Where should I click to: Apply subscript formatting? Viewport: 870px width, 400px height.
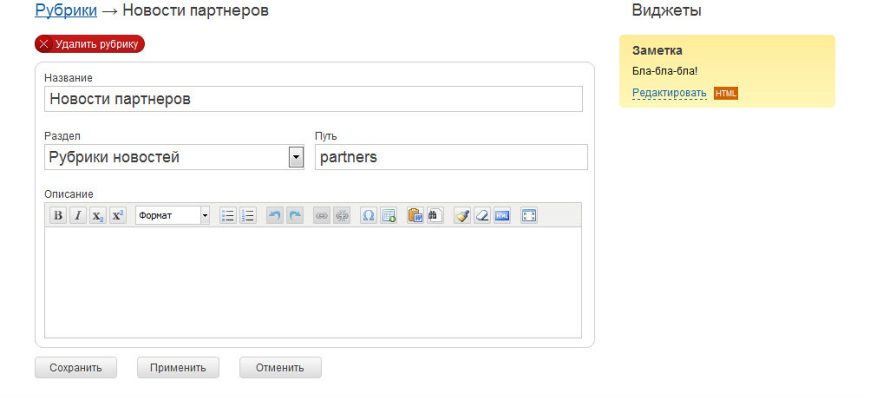click(x=98, y=215)
